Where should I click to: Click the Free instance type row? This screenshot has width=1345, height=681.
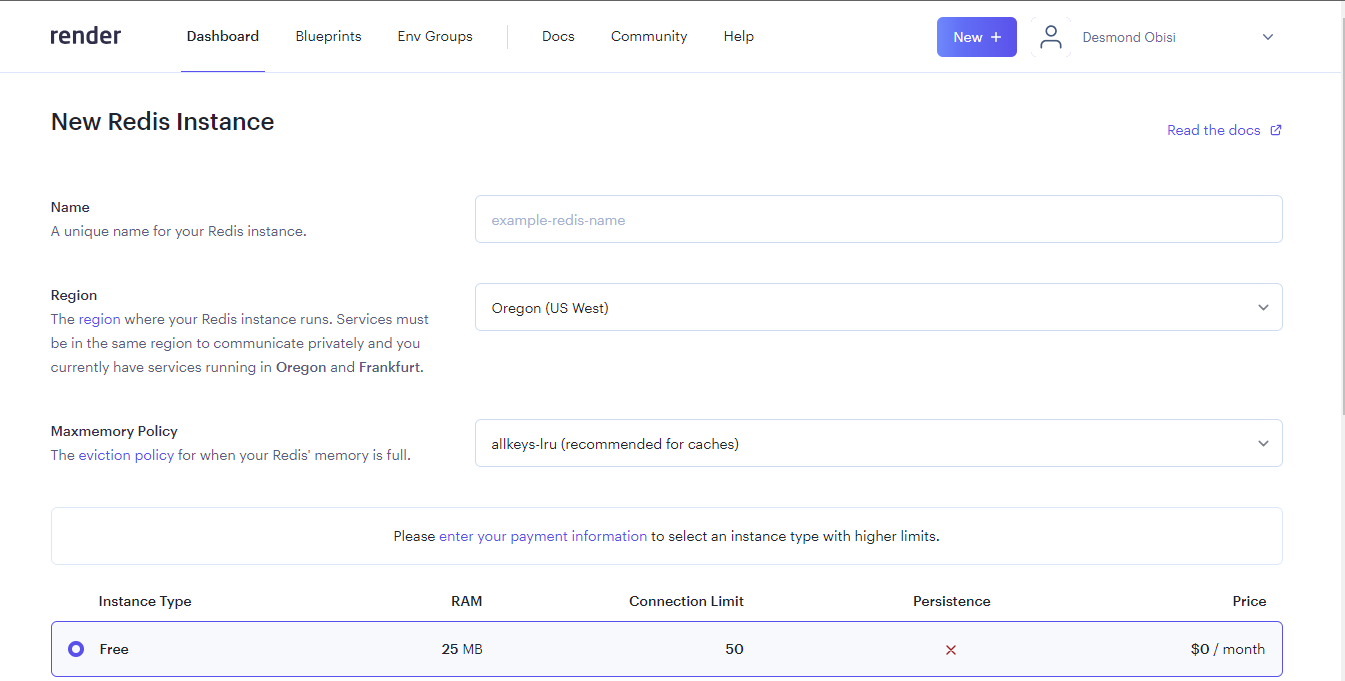click(667, 649)
